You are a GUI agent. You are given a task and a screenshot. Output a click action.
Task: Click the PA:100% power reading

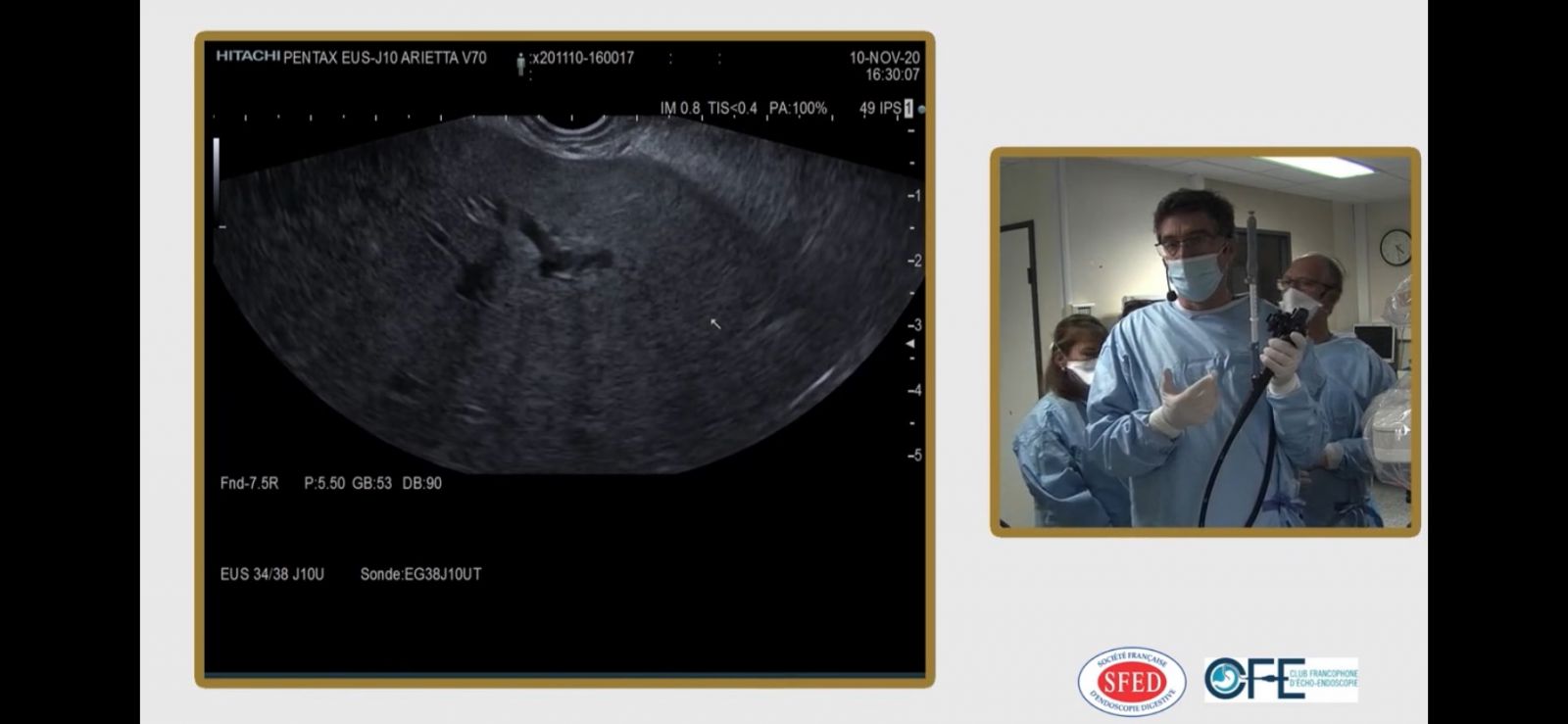798,108
